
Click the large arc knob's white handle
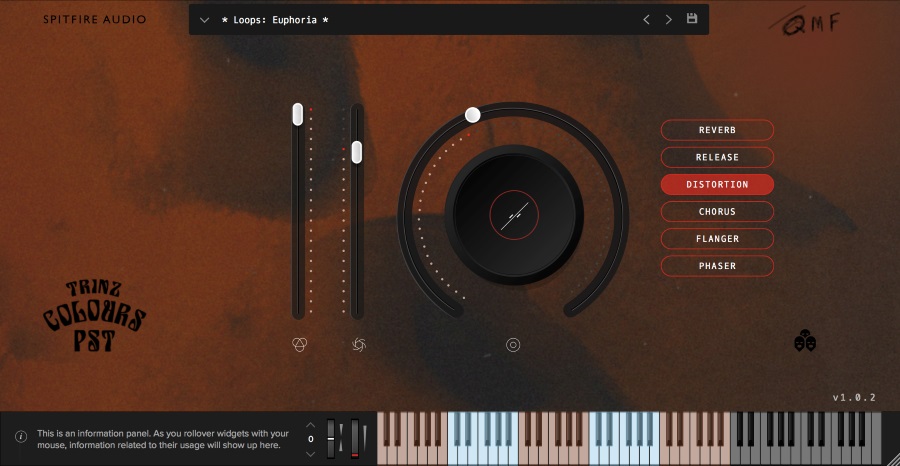click(472, 115)
